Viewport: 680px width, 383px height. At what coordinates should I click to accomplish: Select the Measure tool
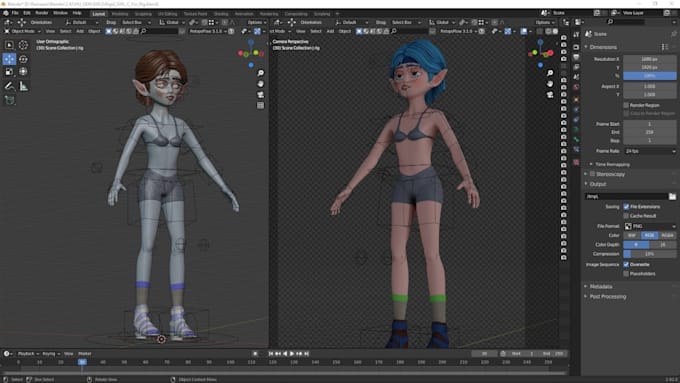click(23, 86)
